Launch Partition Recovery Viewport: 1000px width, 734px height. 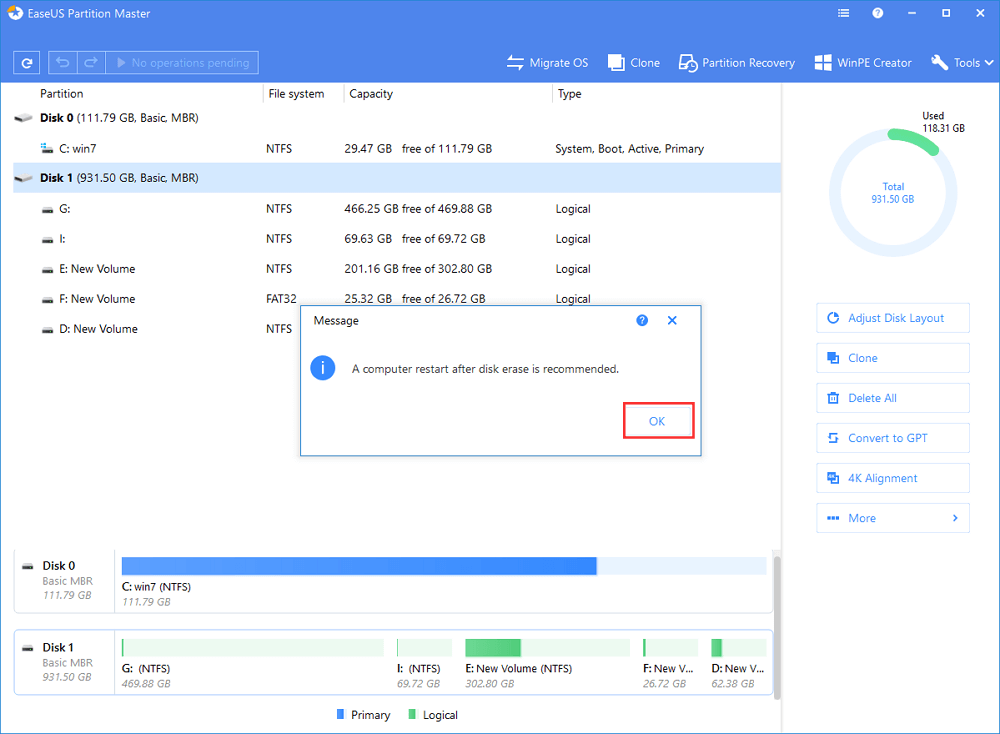(x=737, y=62)
